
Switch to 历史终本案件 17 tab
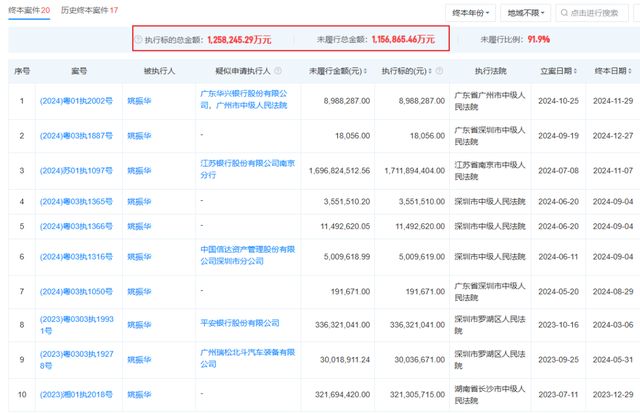pos(89,10)
